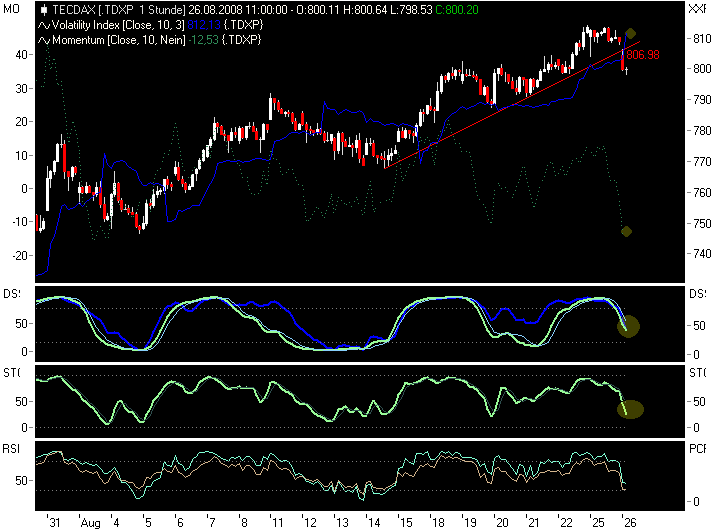Click the red trendline price label 806.98
This screenshot has height=530, width=720.
tap(643, 55)
